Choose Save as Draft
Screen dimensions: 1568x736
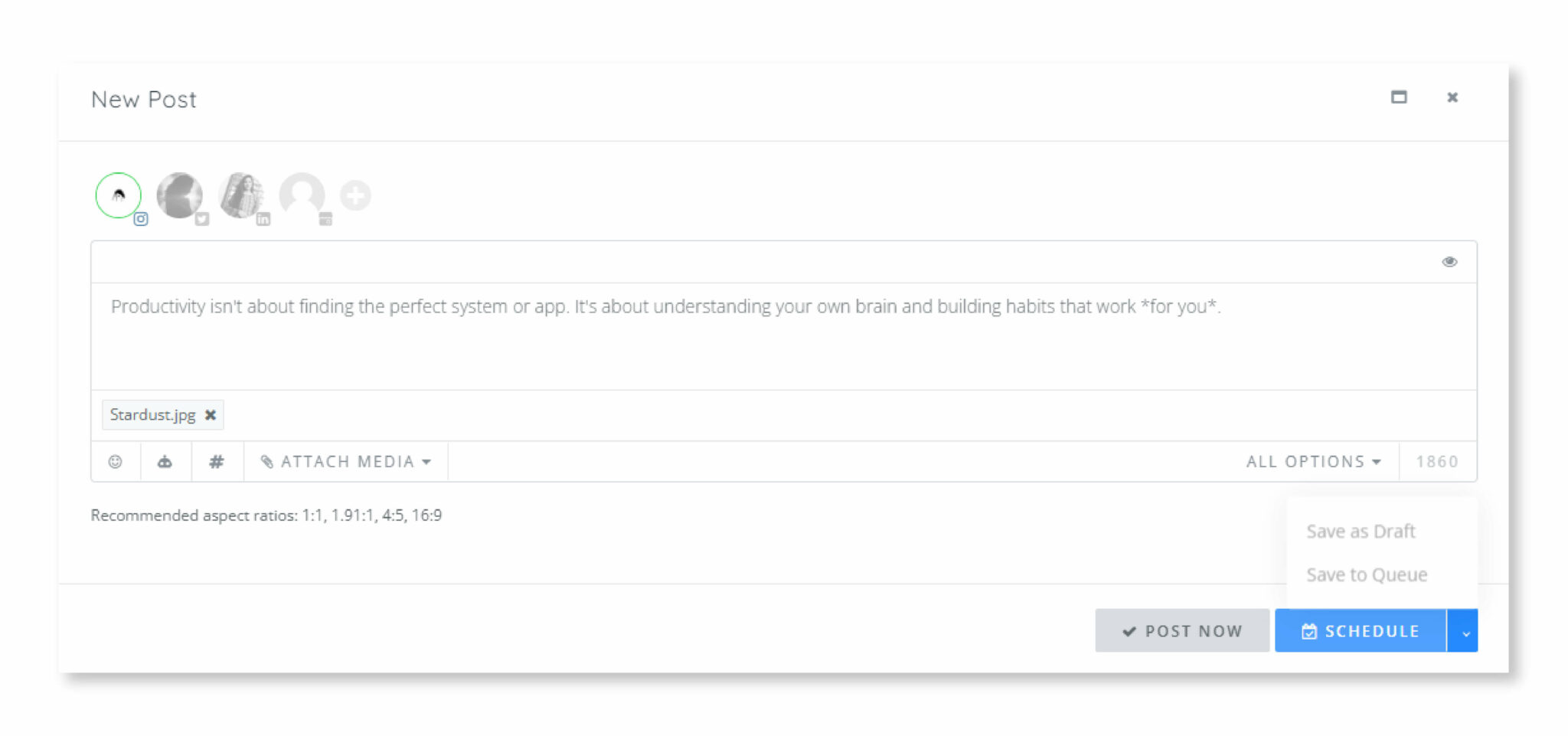[1361, 532]
